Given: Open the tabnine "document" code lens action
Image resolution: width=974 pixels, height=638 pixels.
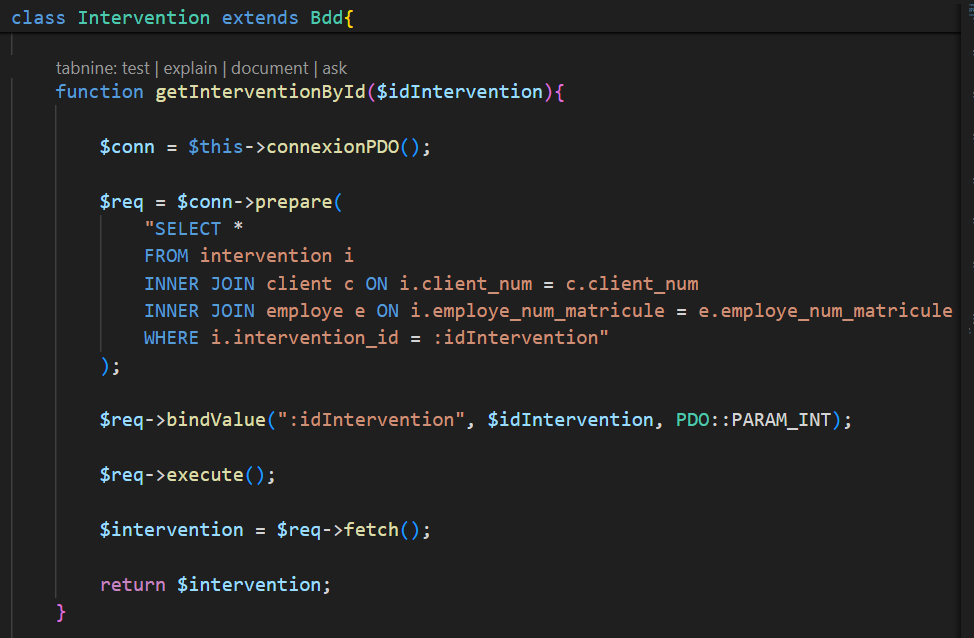Looking at the screenshot, I should pyautogui.click(x=270, y=68).
